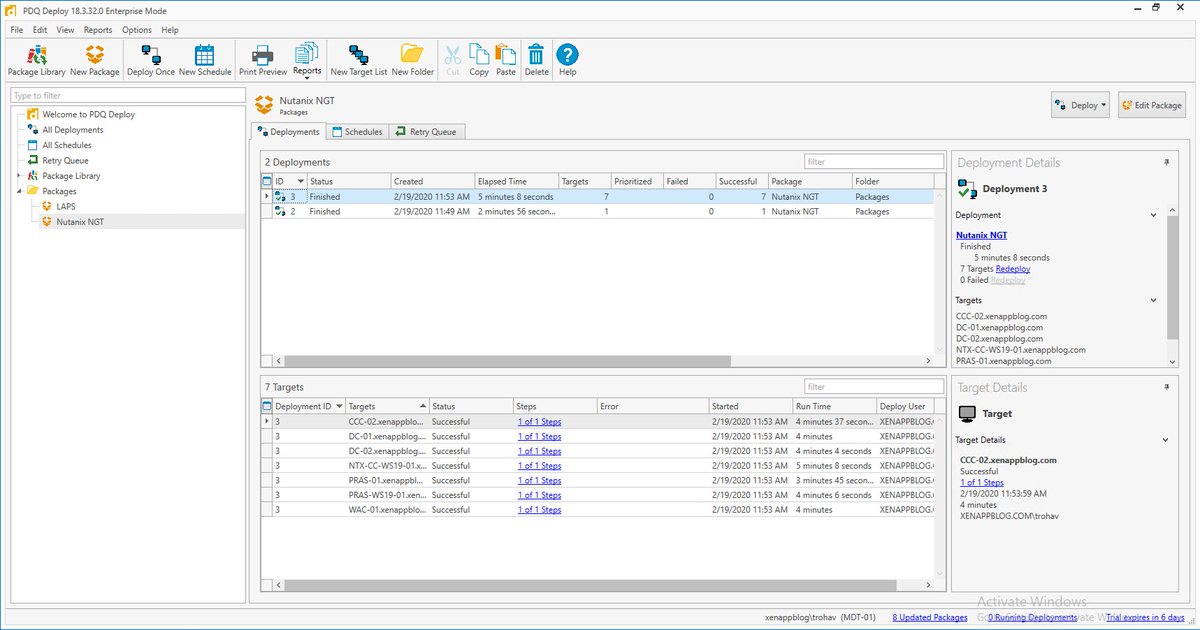The image size is (1200, 630).
Task: Click the Edit Package button
Action: pos(1152,105)
